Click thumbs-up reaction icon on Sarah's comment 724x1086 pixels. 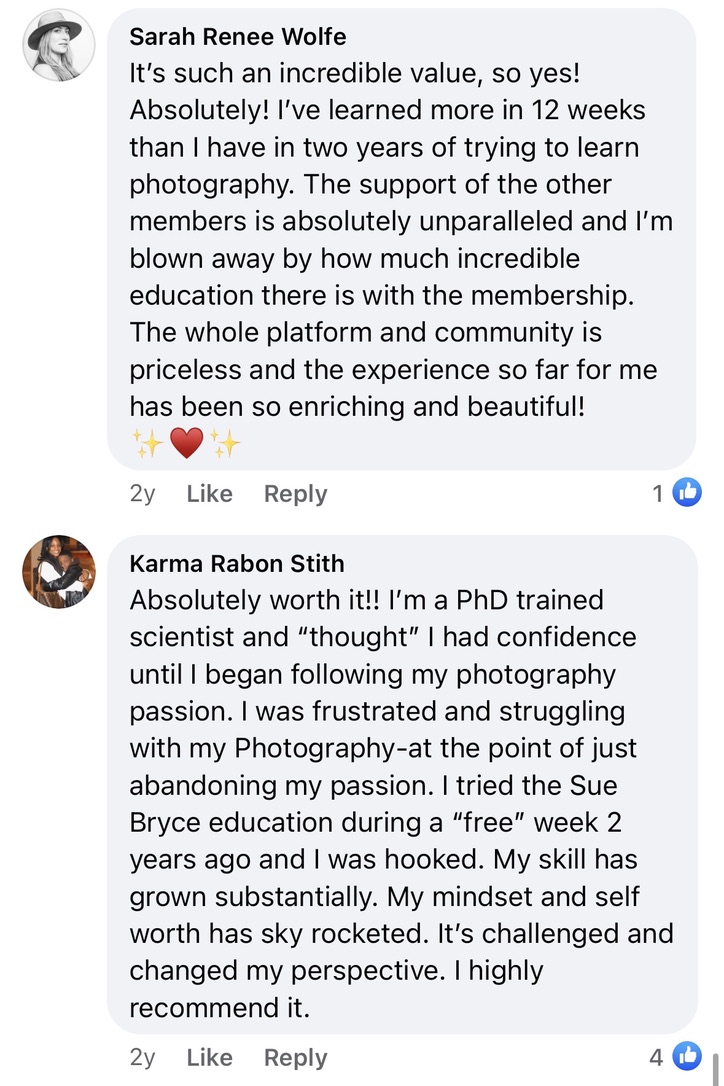tap(687, 492)
